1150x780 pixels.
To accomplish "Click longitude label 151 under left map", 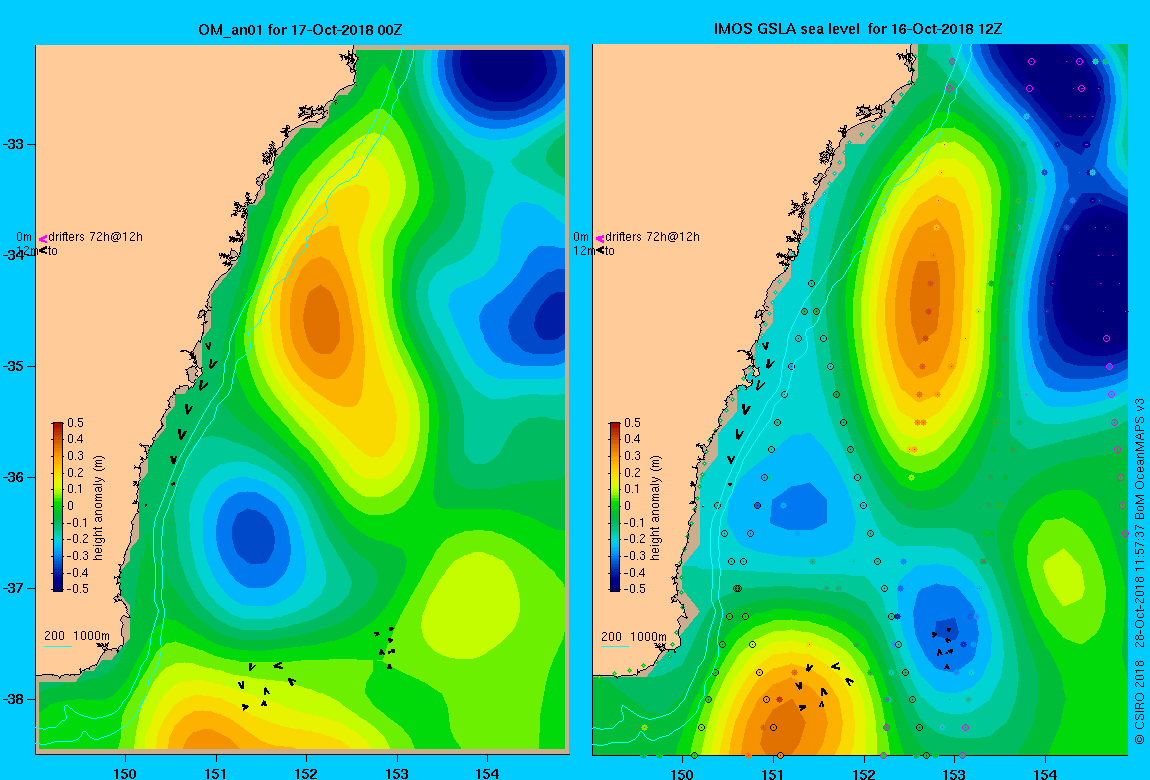I will (216, 773).
